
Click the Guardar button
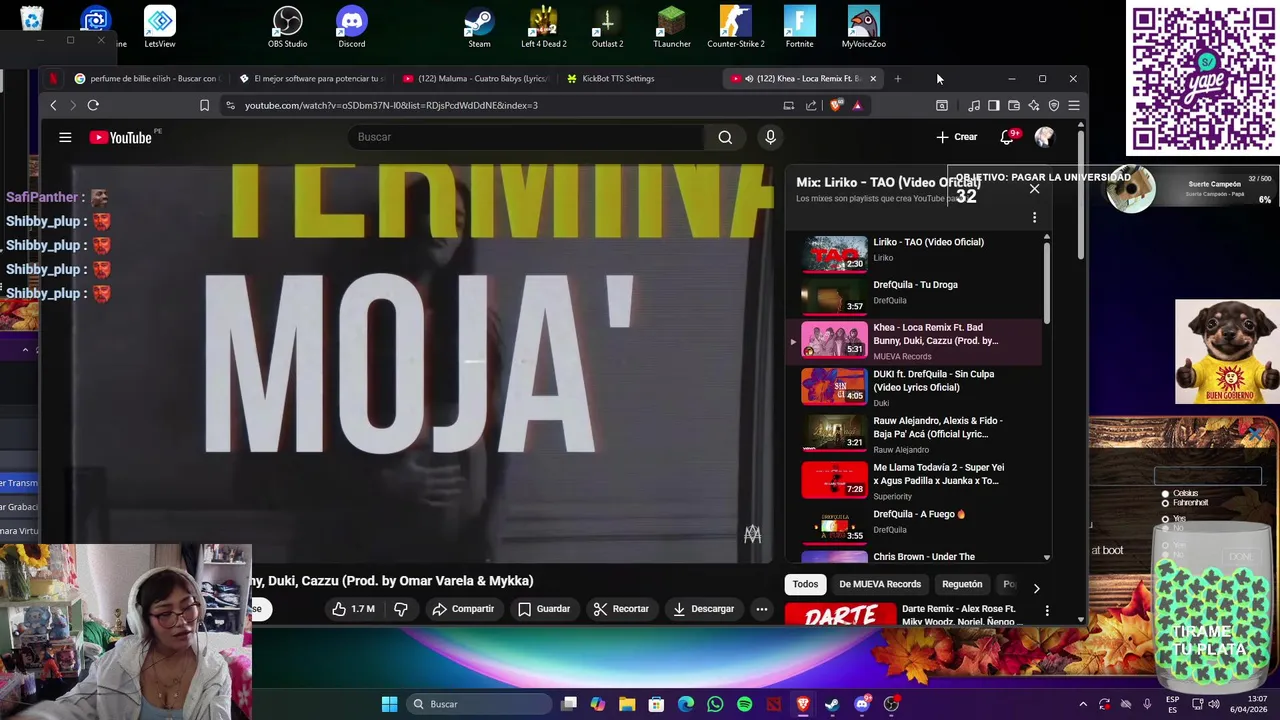pos(543,609)
